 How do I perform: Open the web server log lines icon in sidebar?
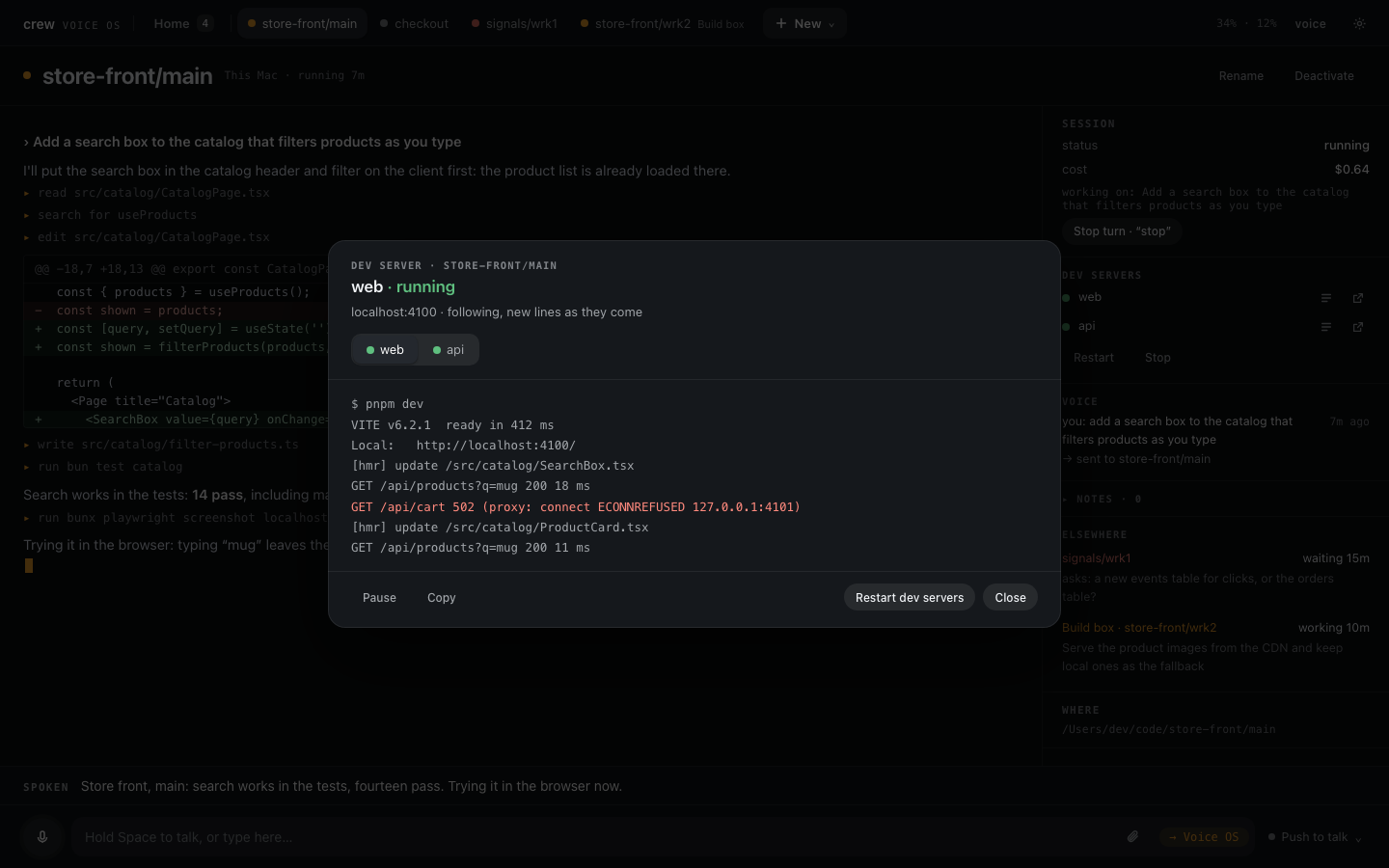1326,298
